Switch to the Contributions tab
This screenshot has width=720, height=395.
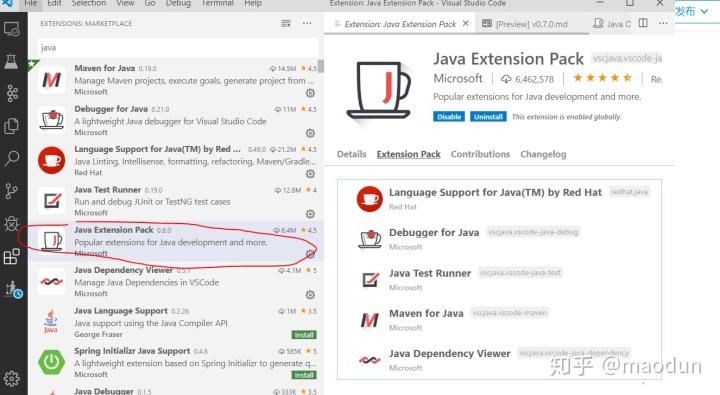pyautogui.click(x=480, y=154)
